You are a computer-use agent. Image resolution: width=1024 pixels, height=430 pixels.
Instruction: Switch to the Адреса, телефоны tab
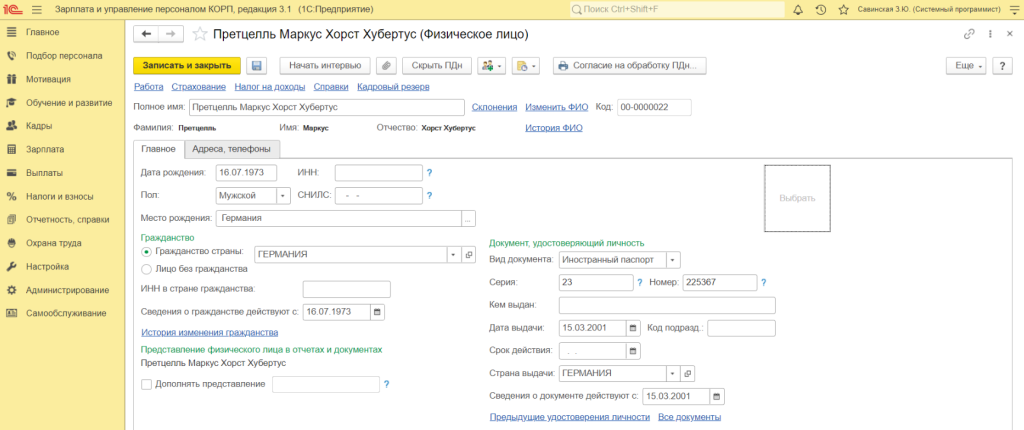click(230, 149)
